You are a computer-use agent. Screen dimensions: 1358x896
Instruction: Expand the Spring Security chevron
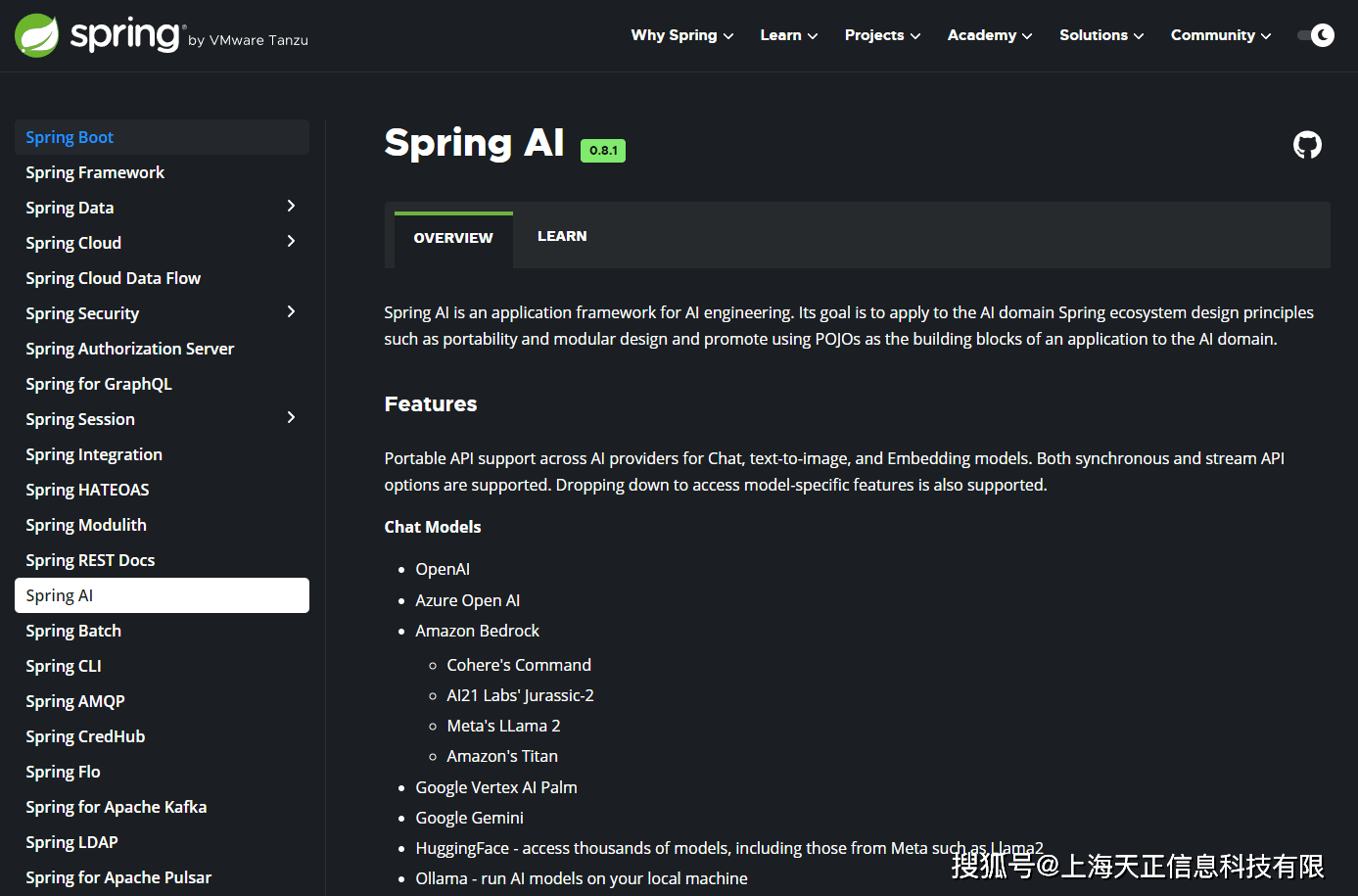tap(291, 312)
